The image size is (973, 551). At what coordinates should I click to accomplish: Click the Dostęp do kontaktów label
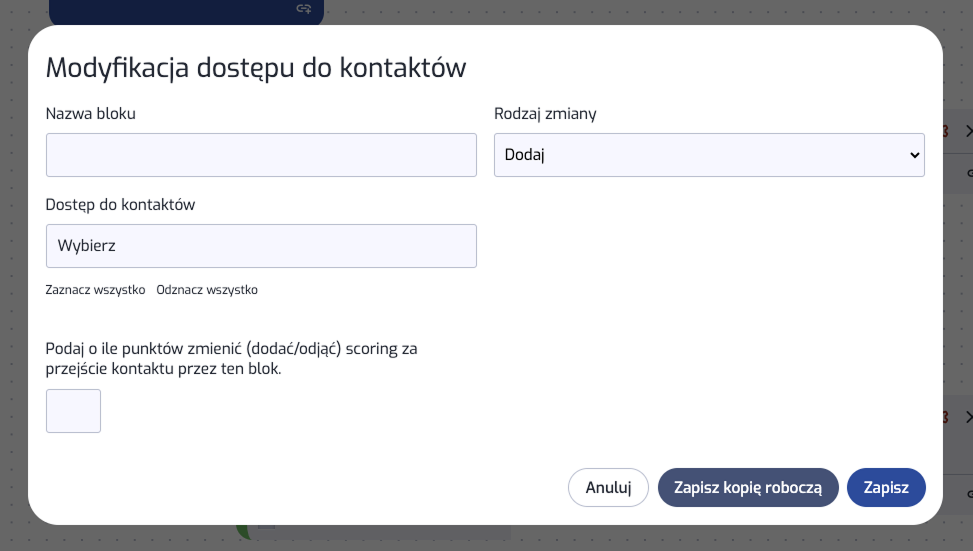tap(120, 205)
